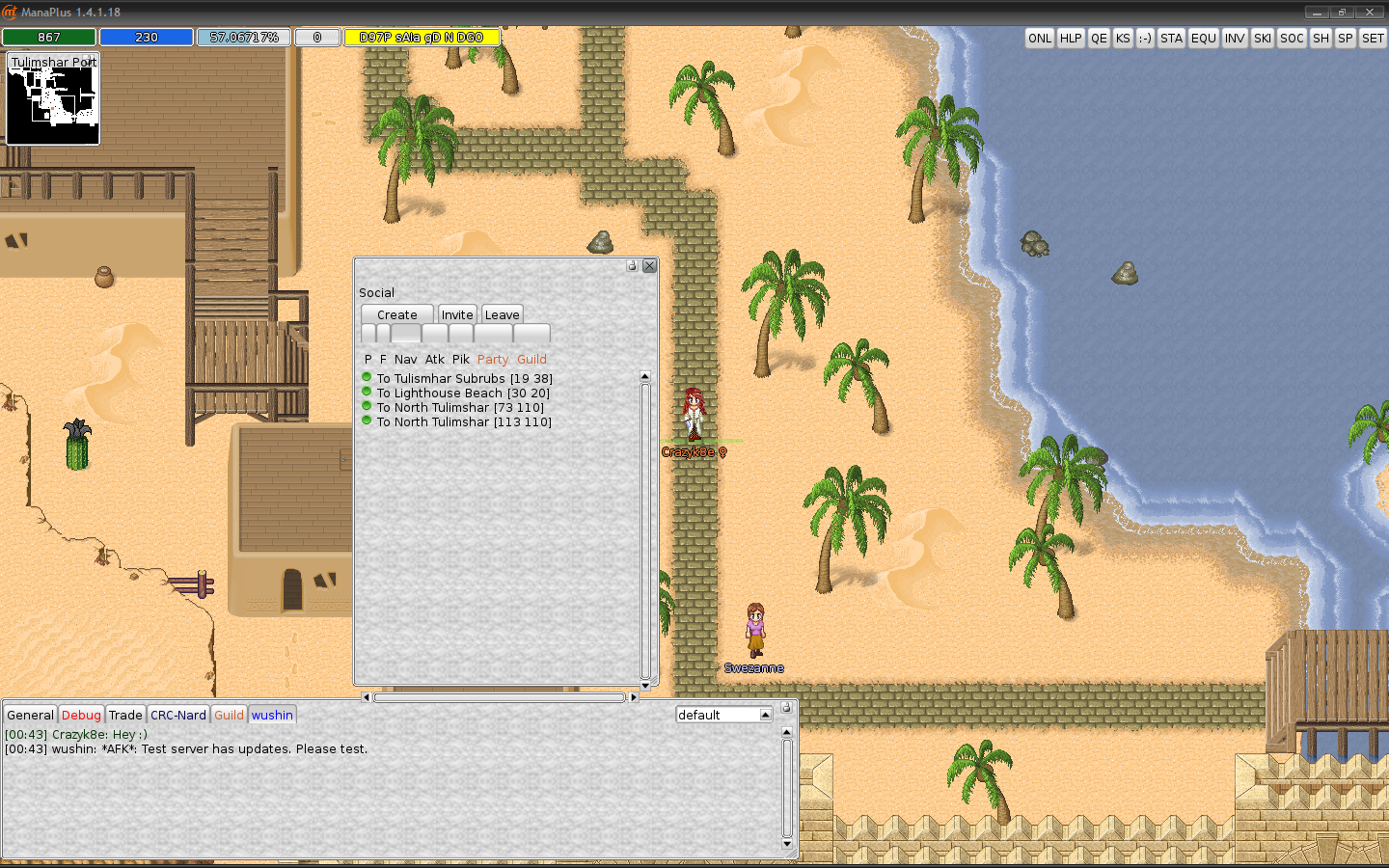Open the SKI skills window
Viewport: 1389px width, 868px height.
click(x=1263, y=38)
